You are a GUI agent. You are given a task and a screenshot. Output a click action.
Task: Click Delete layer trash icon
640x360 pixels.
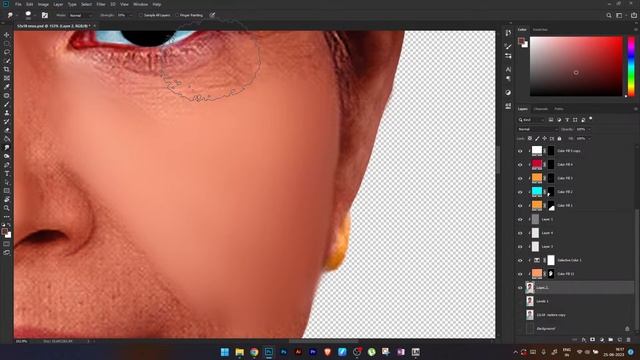(629, 340)
